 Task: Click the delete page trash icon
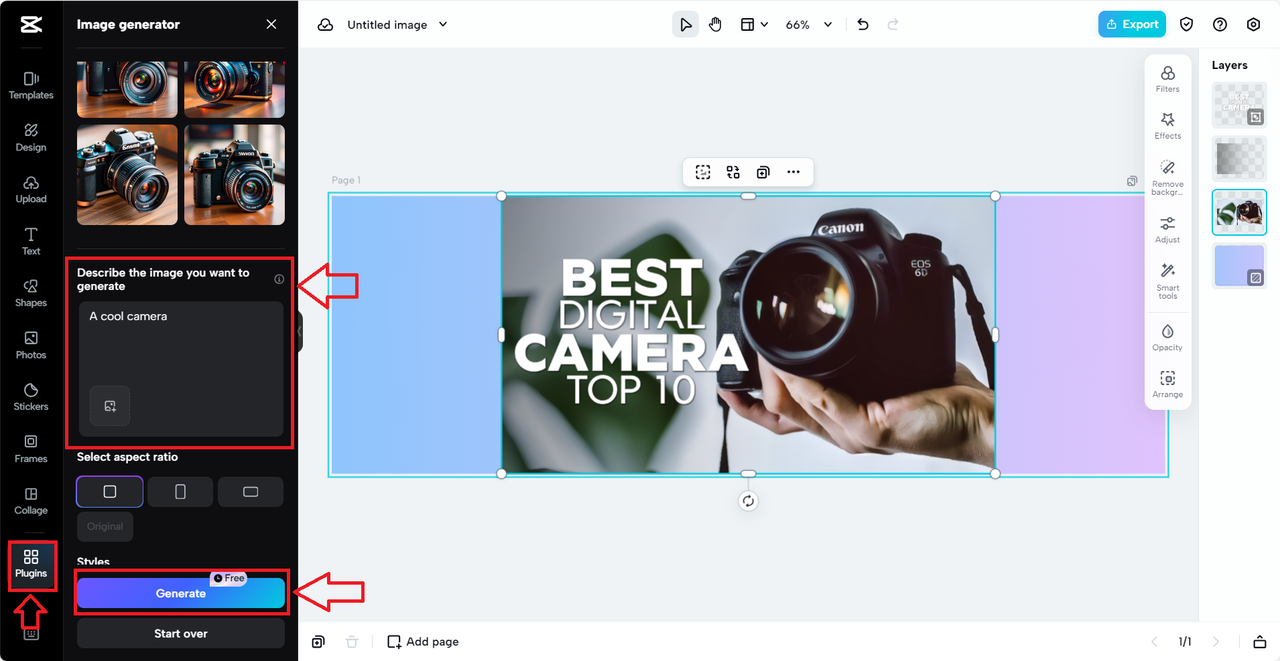(x=351, y=642)
